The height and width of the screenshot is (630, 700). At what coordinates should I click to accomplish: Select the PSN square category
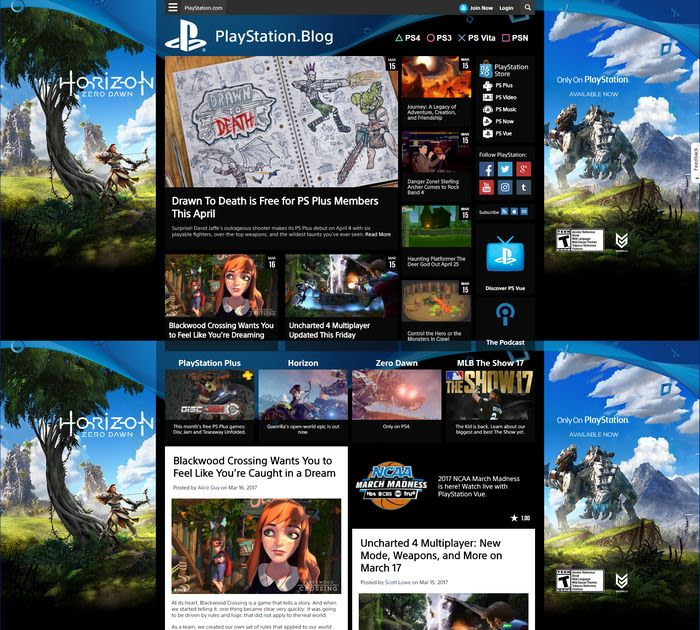coord(515,38)
